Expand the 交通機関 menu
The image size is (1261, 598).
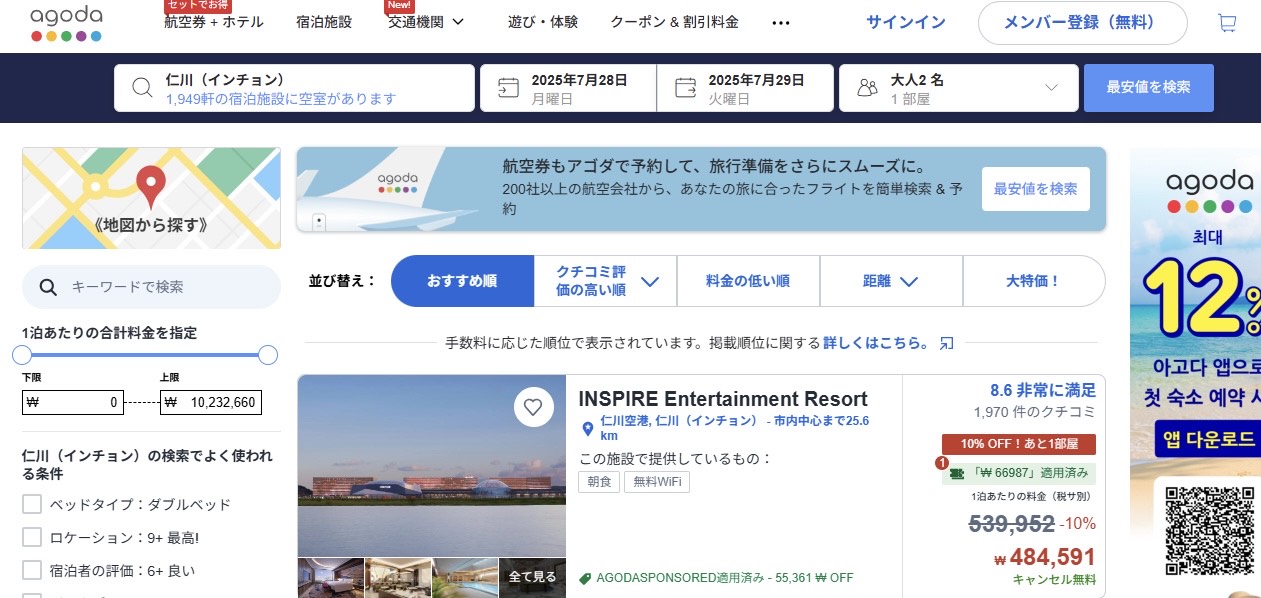pyautogui.click(x=426, y=22)
